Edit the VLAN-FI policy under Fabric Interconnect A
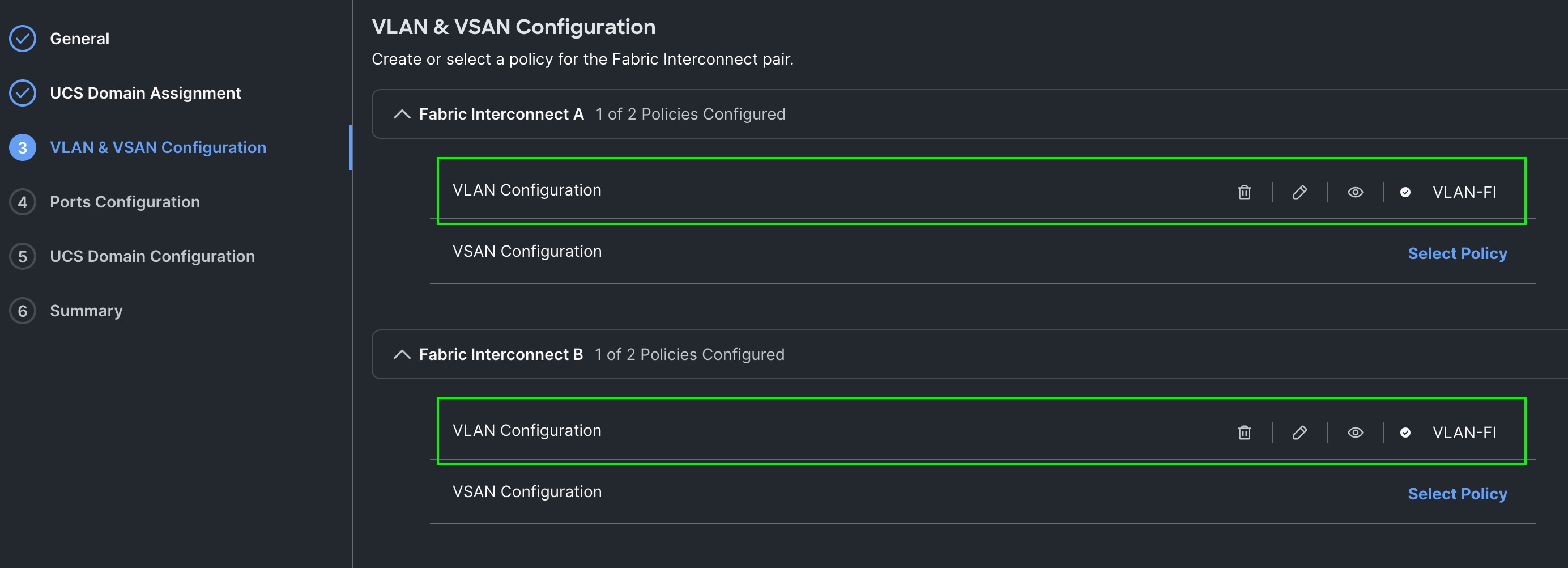 (1299, 192)
